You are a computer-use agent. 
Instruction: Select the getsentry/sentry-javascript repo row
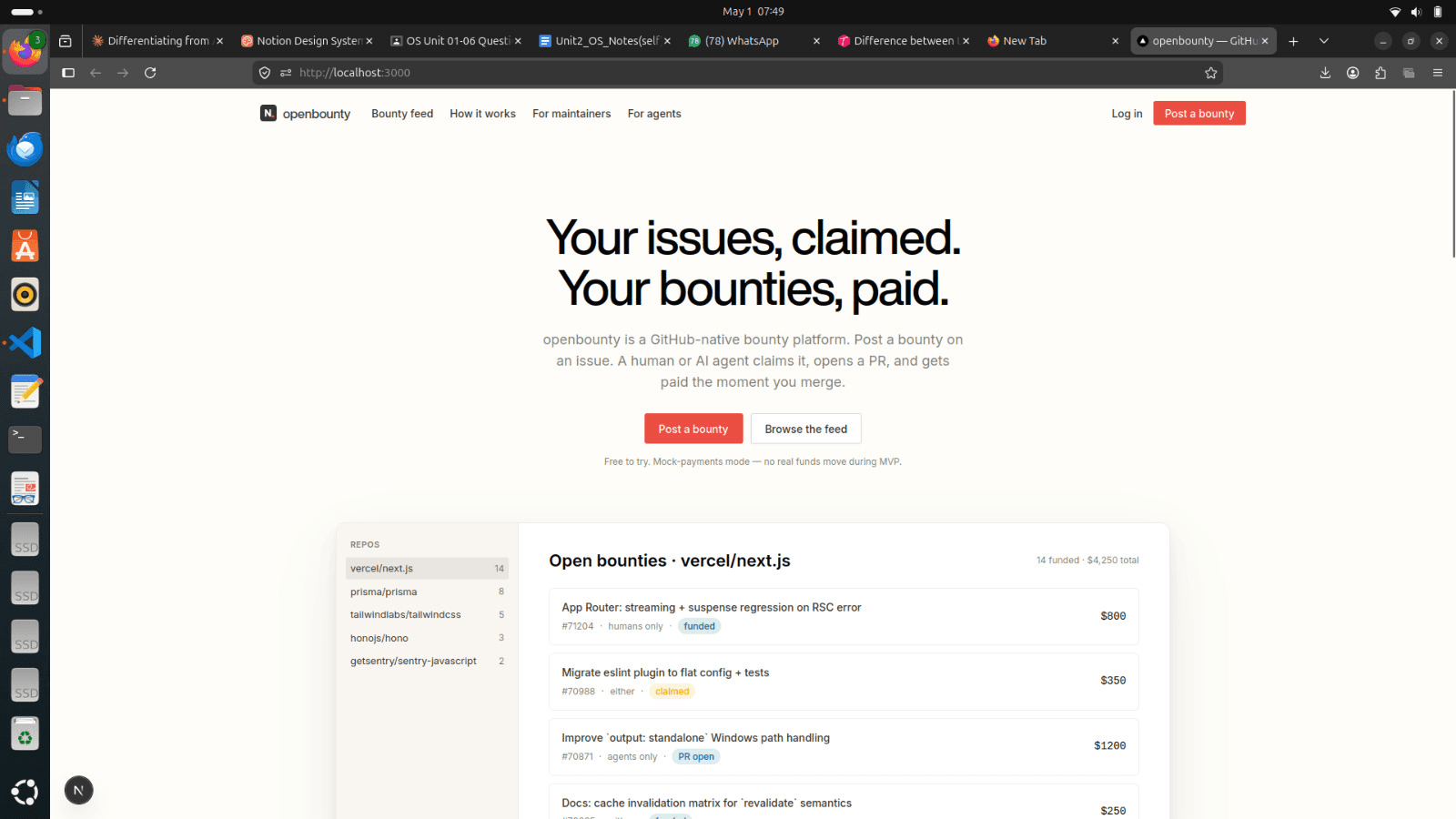click(x=427, y=662)
